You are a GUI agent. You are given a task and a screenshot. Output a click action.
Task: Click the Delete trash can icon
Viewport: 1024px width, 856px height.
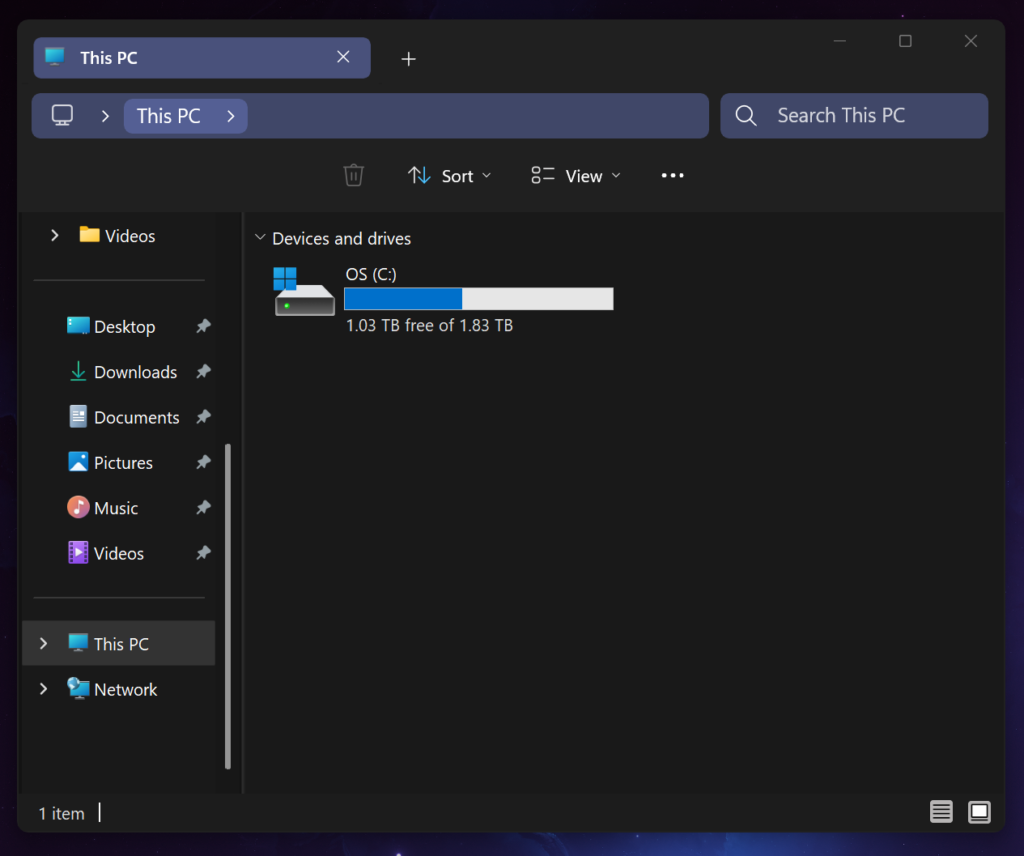353,175
